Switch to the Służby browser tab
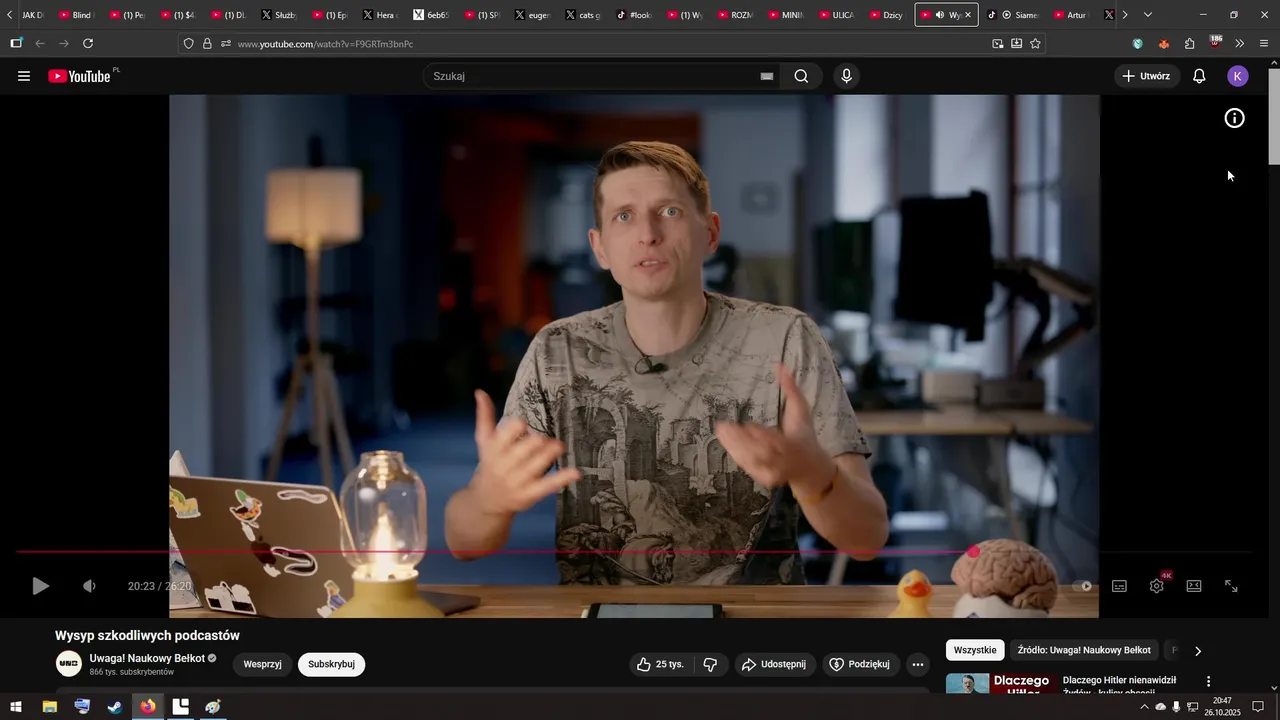The height and width of the screenshot is (720, 1280). coord(279,15)
